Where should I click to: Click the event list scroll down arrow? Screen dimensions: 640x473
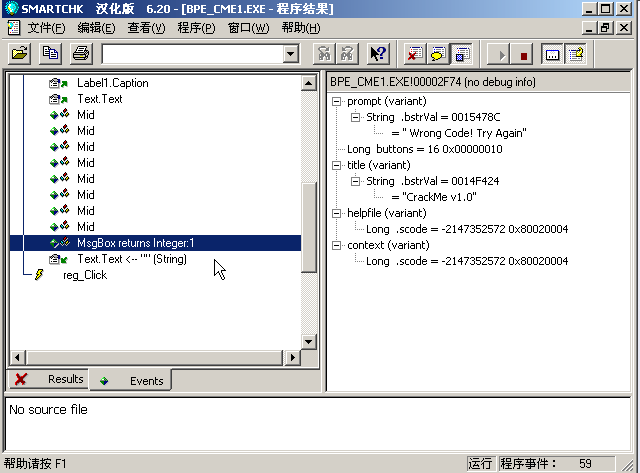point(309,342)
